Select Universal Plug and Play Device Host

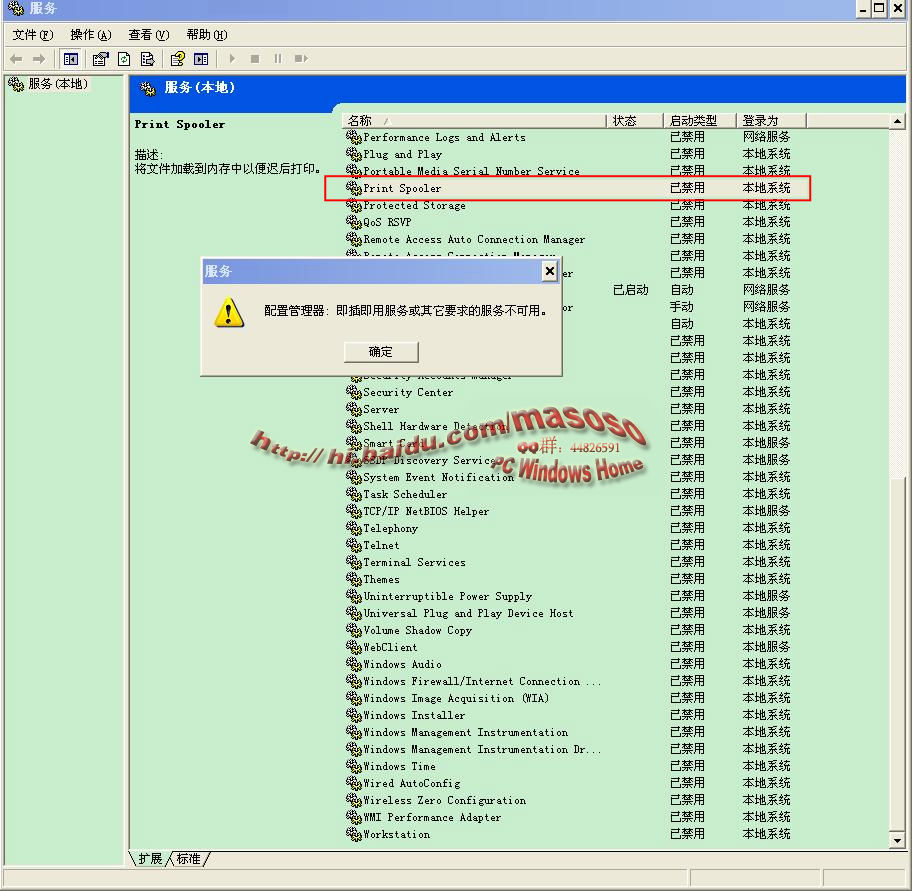468,613
